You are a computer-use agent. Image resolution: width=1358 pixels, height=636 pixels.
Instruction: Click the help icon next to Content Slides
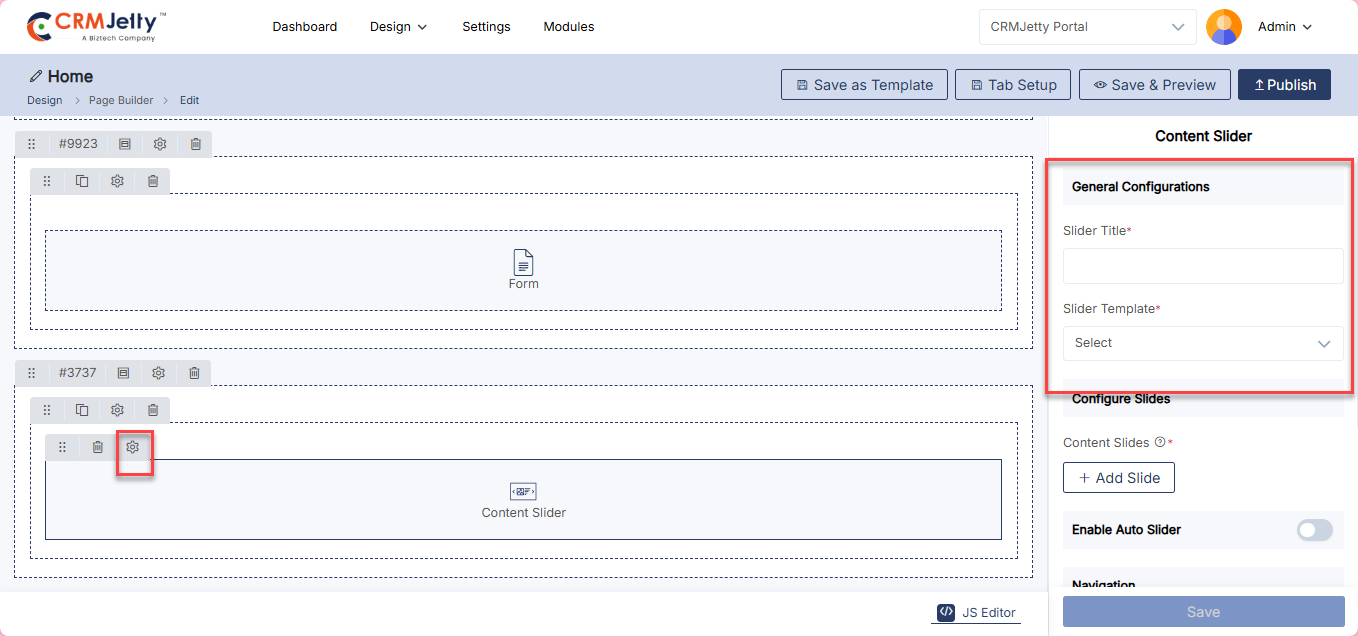click(1160, 442)
